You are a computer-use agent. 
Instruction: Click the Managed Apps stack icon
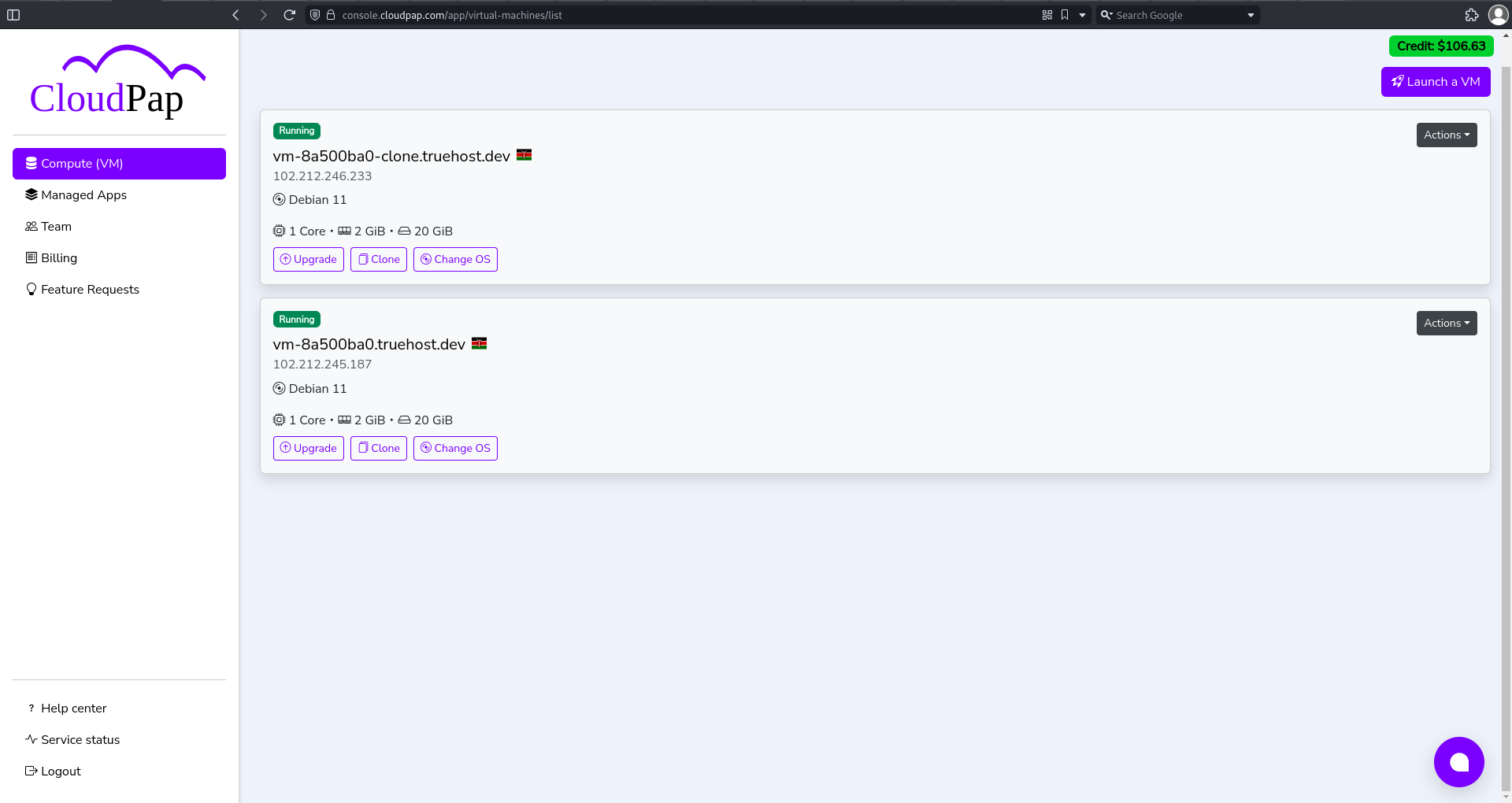point(31,194)
